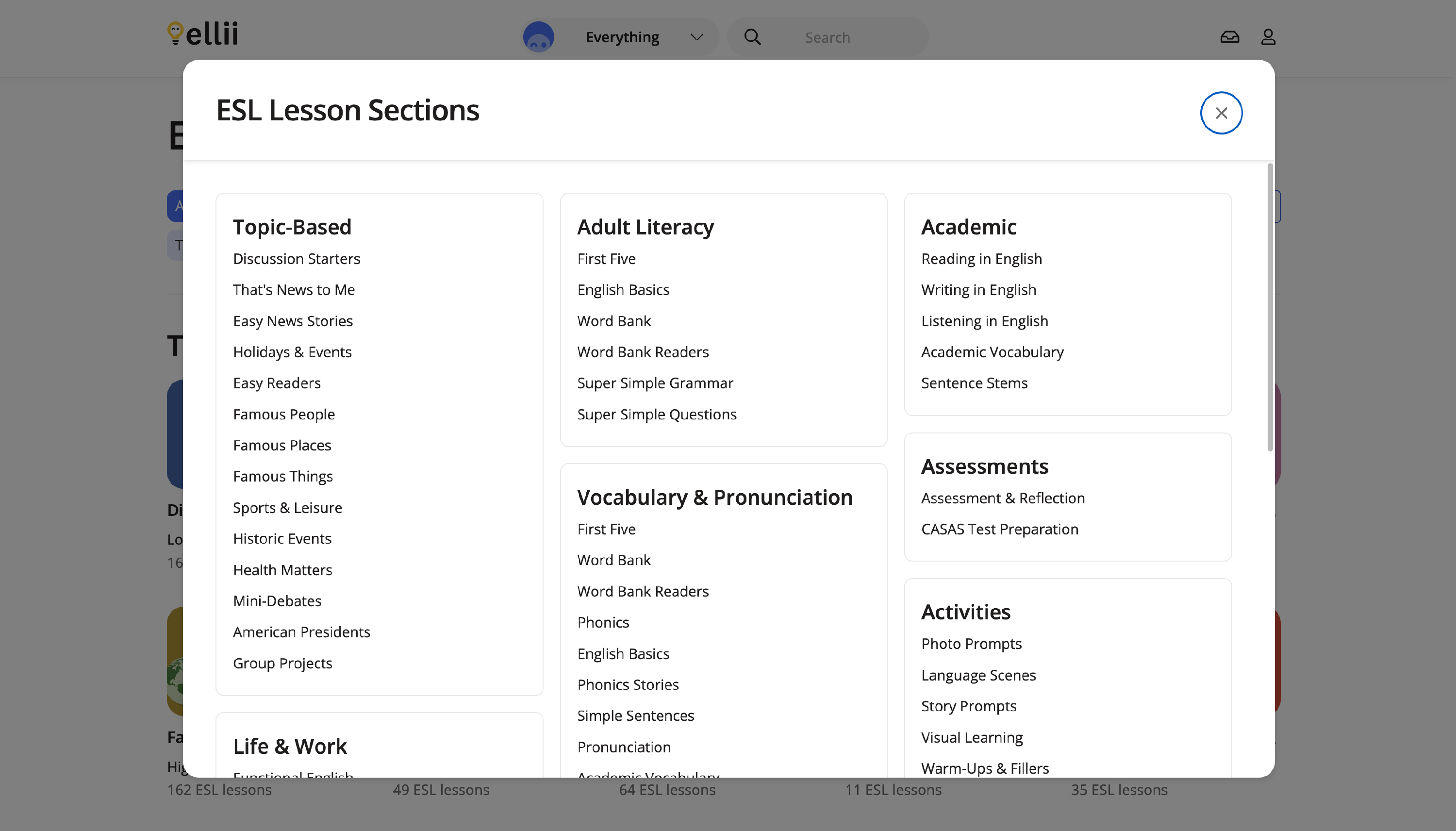Select Photo Prompts under Activities
Viewport: 1456px width, 831px height.
(971, 643)
